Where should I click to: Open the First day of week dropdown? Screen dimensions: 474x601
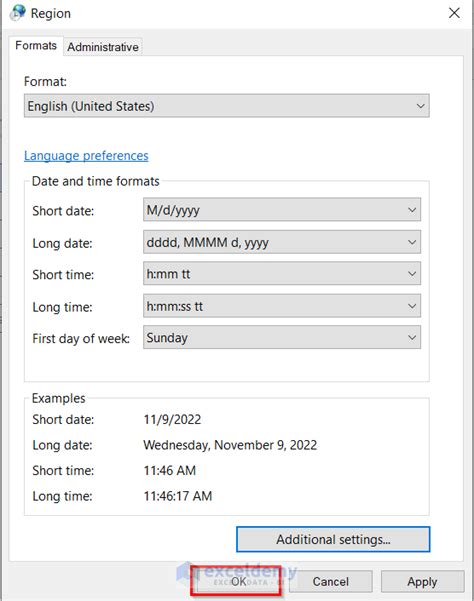point(282,337)
